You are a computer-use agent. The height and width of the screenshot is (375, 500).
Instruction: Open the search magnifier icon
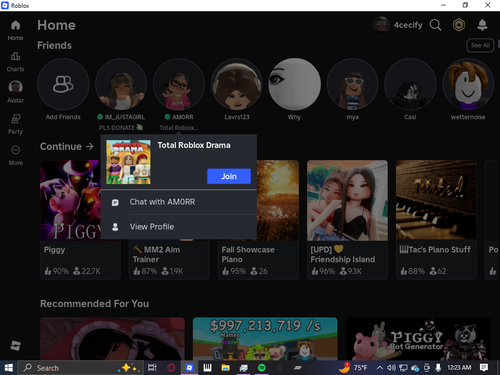tap(435, 25)
